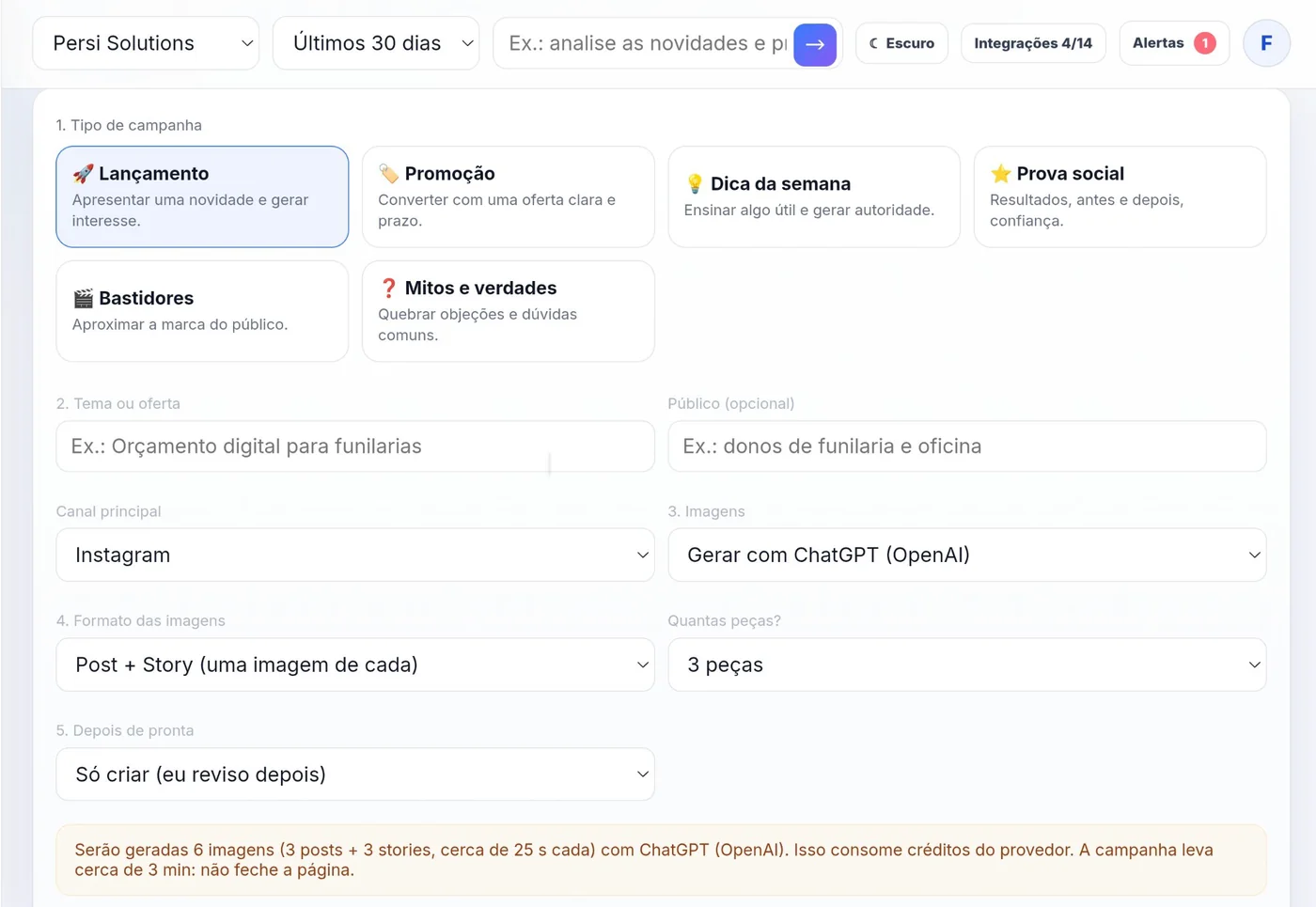Open the Canal principal Instagram dropdown
Image resolution: width=1316 pixels, height=907 pixels.
point(355,555)
